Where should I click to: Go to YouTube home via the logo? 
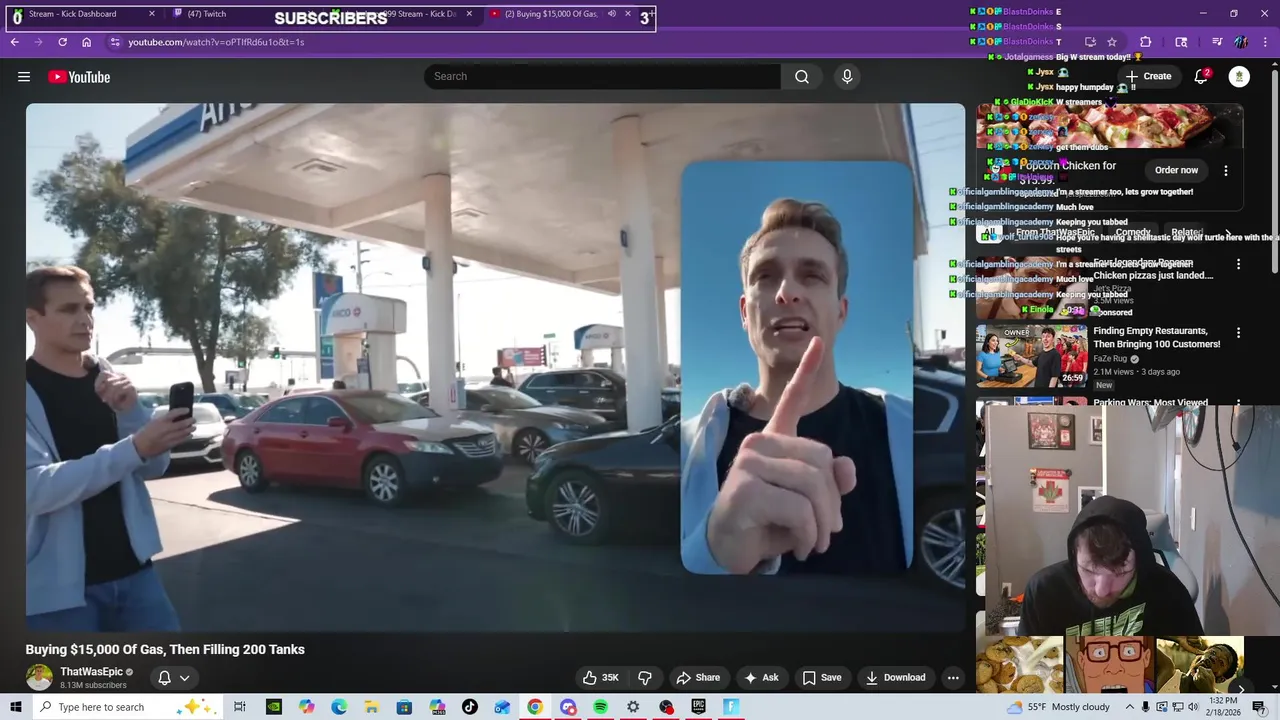point(79,77)
